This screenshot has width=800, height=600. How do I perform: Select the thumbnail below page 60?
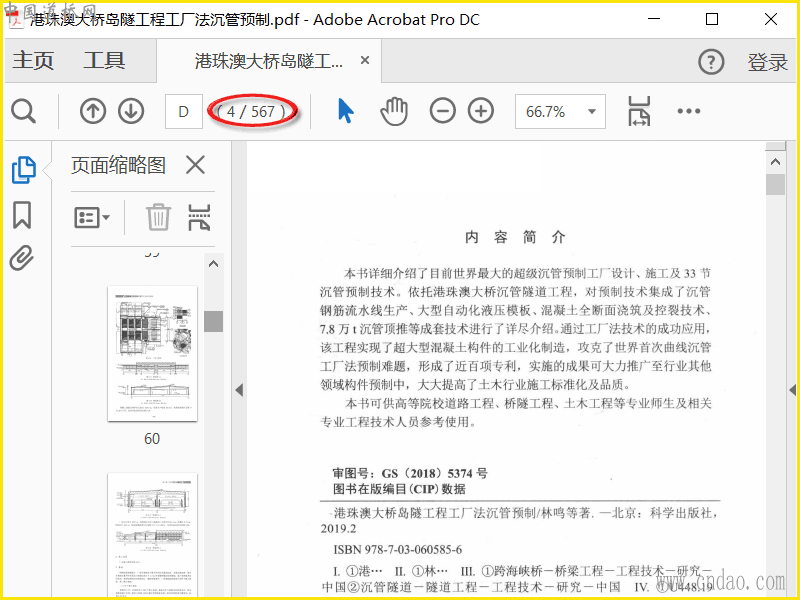pos(153,534)
